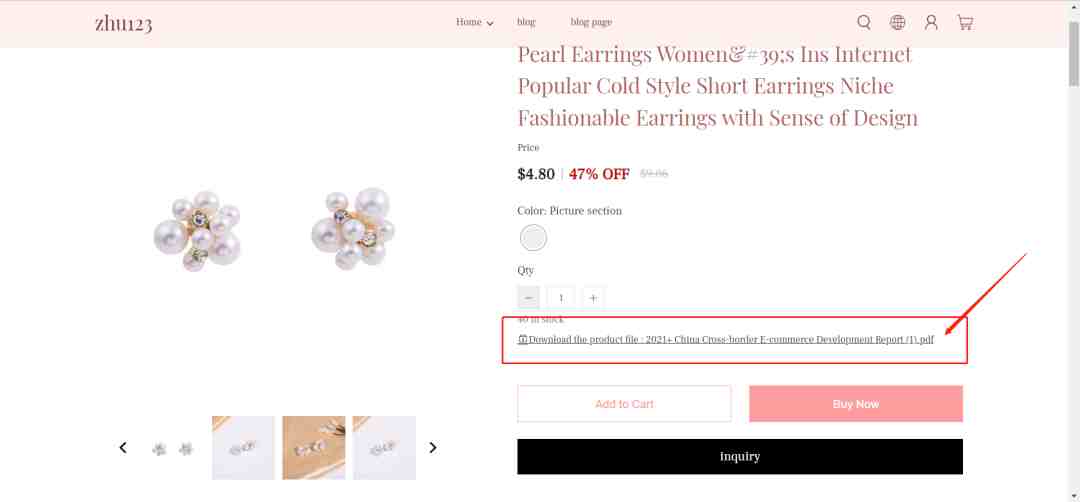Click the globe language icon
Viewport: 1080px width, 502px height.
pos(897,23)
